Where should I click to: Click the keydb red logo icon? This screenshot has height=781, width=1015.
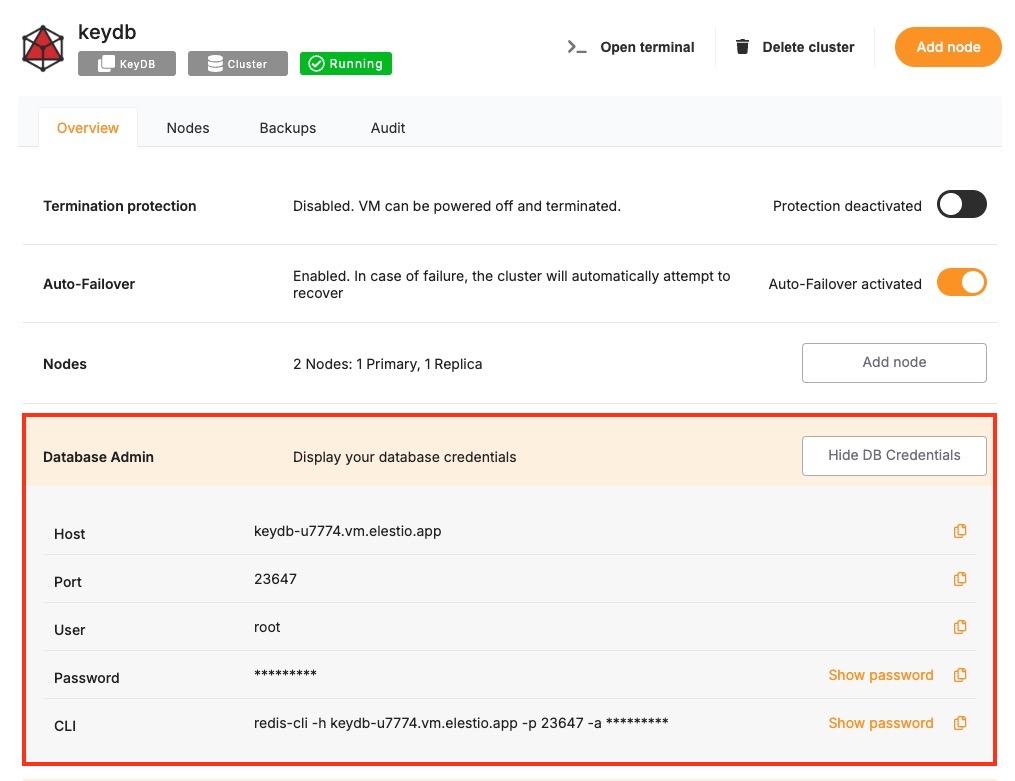pyautogui.click(x=43, y=47)
